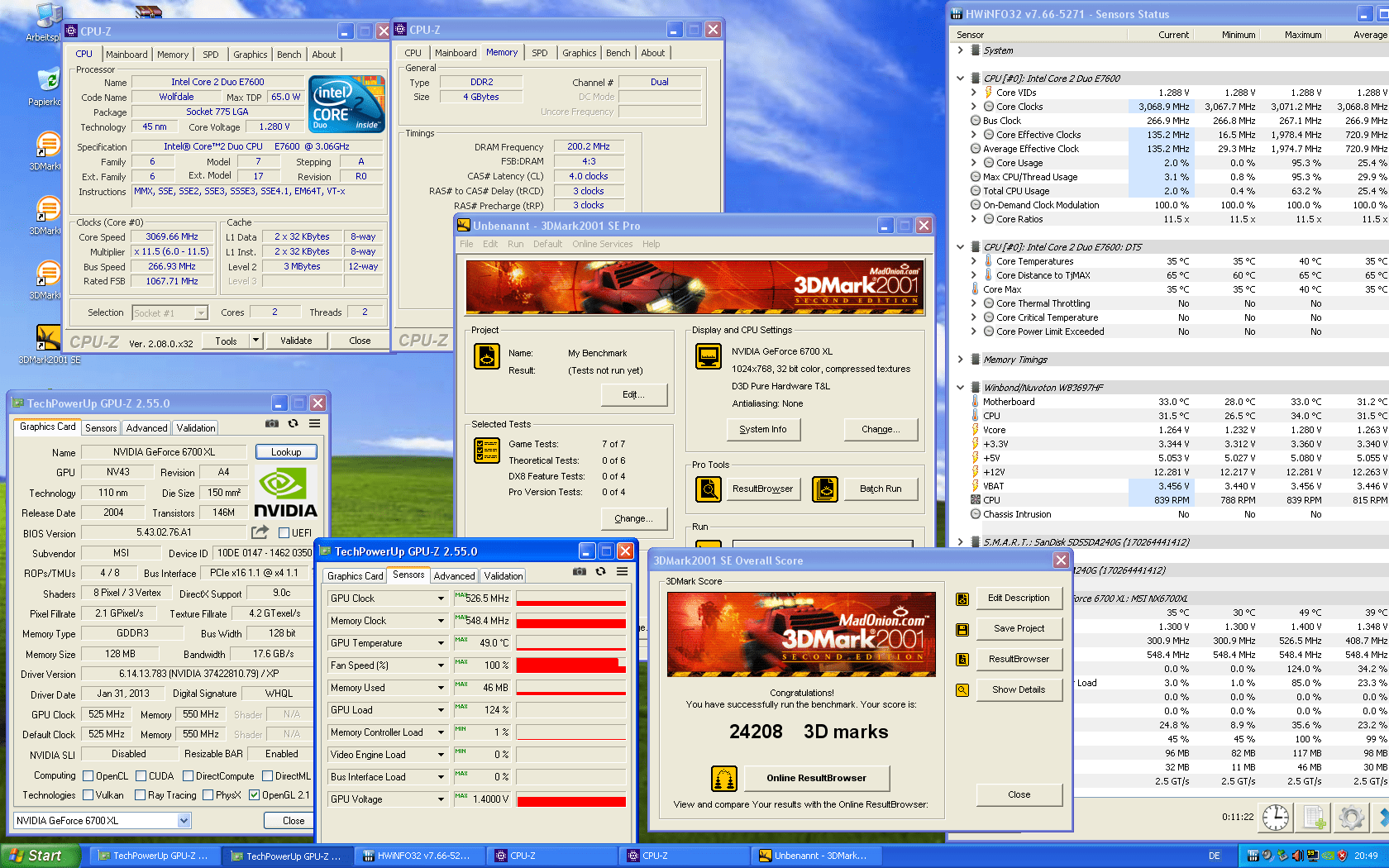Click the Validate button in CPU-Z

[296, 341]
